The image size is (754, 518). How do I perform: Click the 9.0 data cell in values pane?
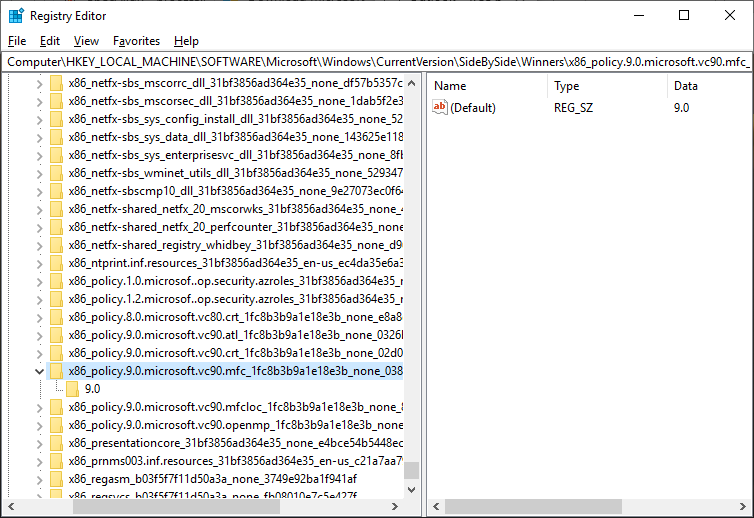point(681,107)
